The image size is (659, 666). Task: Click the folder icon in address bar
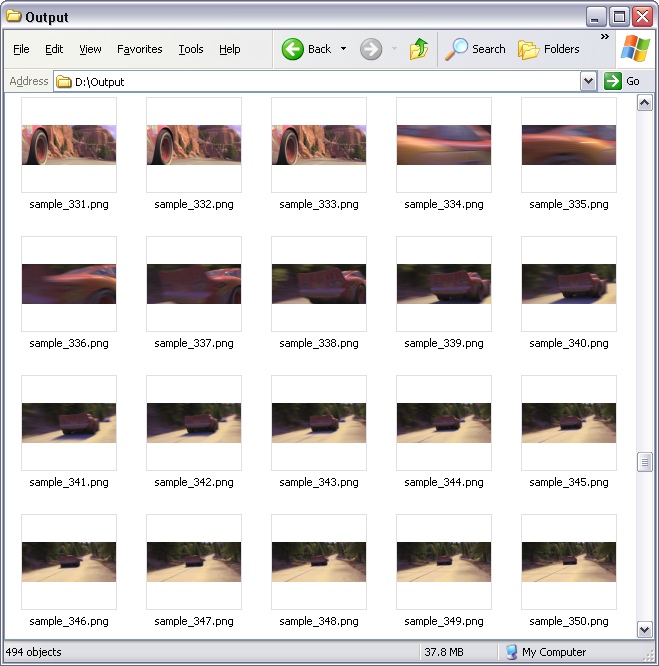point(64,81)
